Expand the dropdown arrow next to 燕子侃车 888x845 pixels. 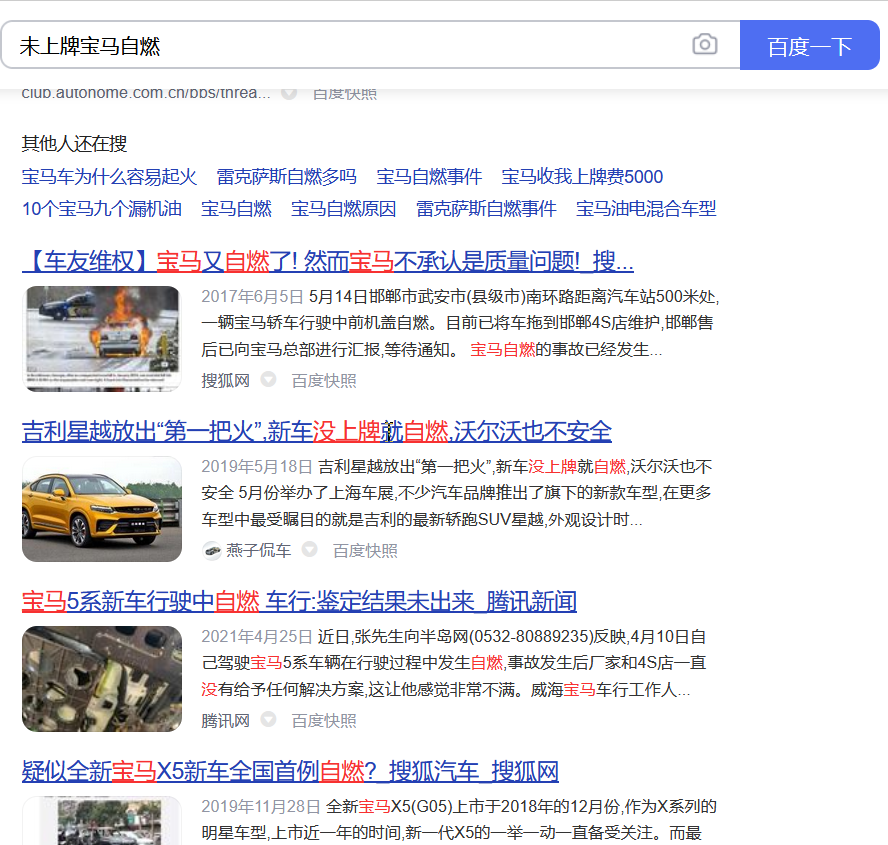point(309,549)
